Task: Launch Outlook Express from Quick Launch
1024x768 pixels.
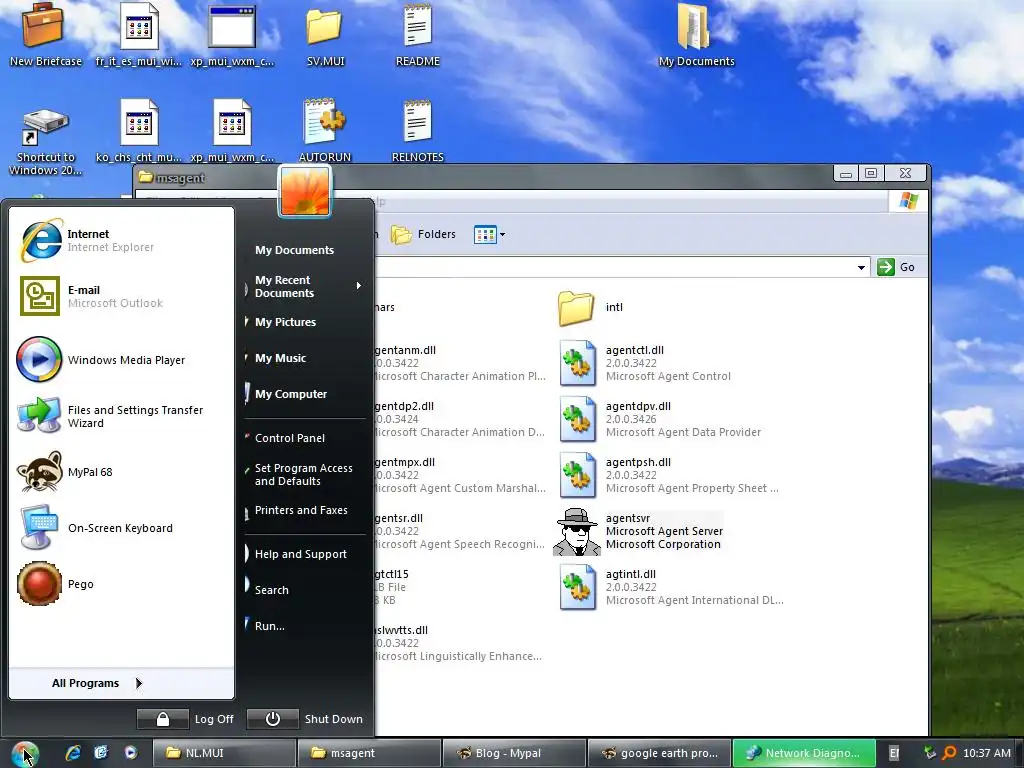Action: click(x=101, y=753)
